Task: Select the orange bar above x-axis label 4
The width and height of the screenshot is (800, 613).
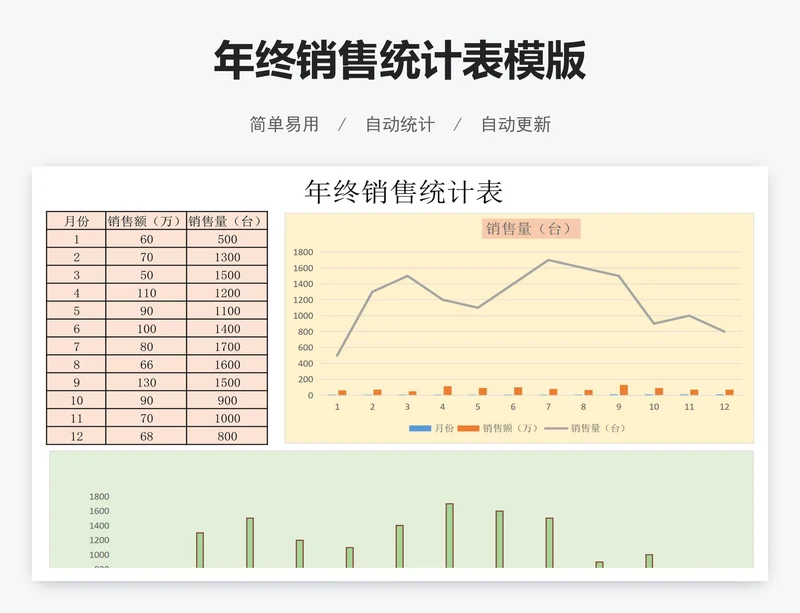Action: click(x=447, y=390)
